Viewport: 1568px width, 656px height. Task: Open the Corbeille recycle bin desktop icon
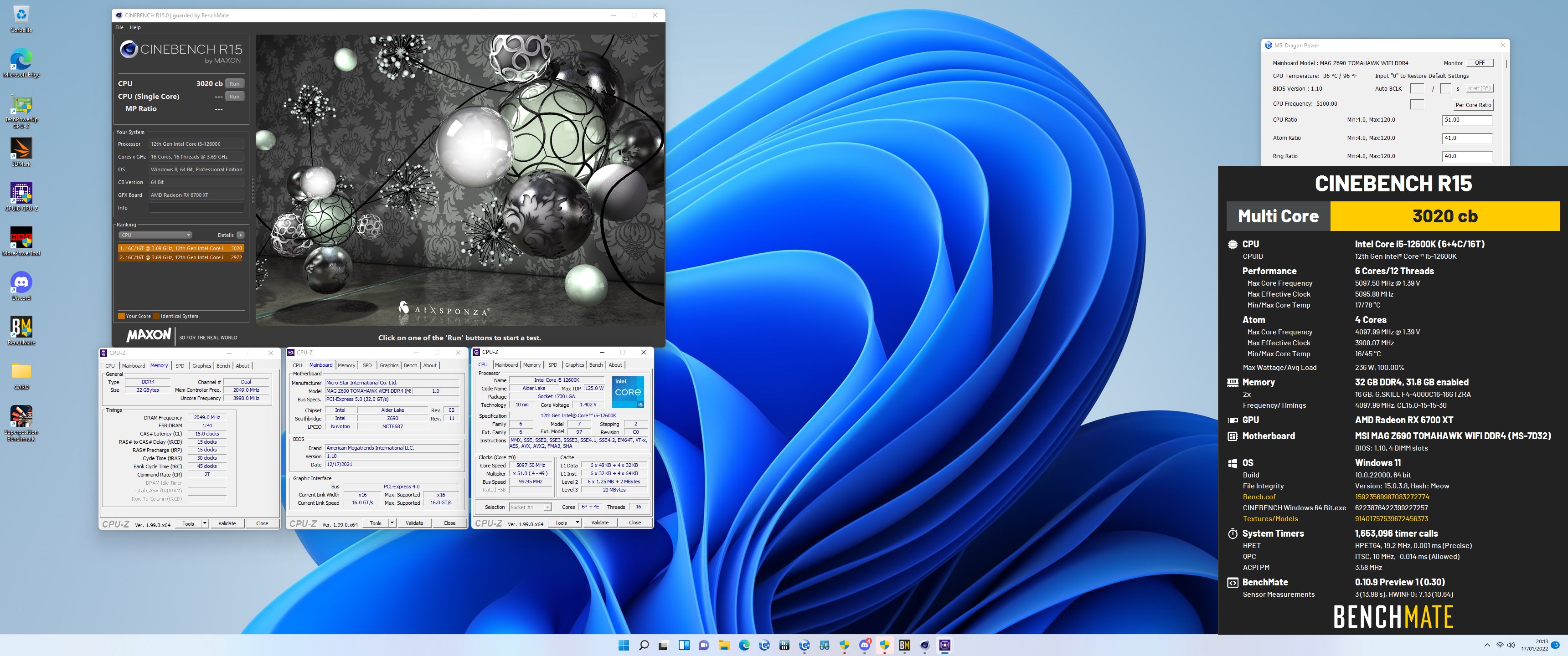[21, 18]
